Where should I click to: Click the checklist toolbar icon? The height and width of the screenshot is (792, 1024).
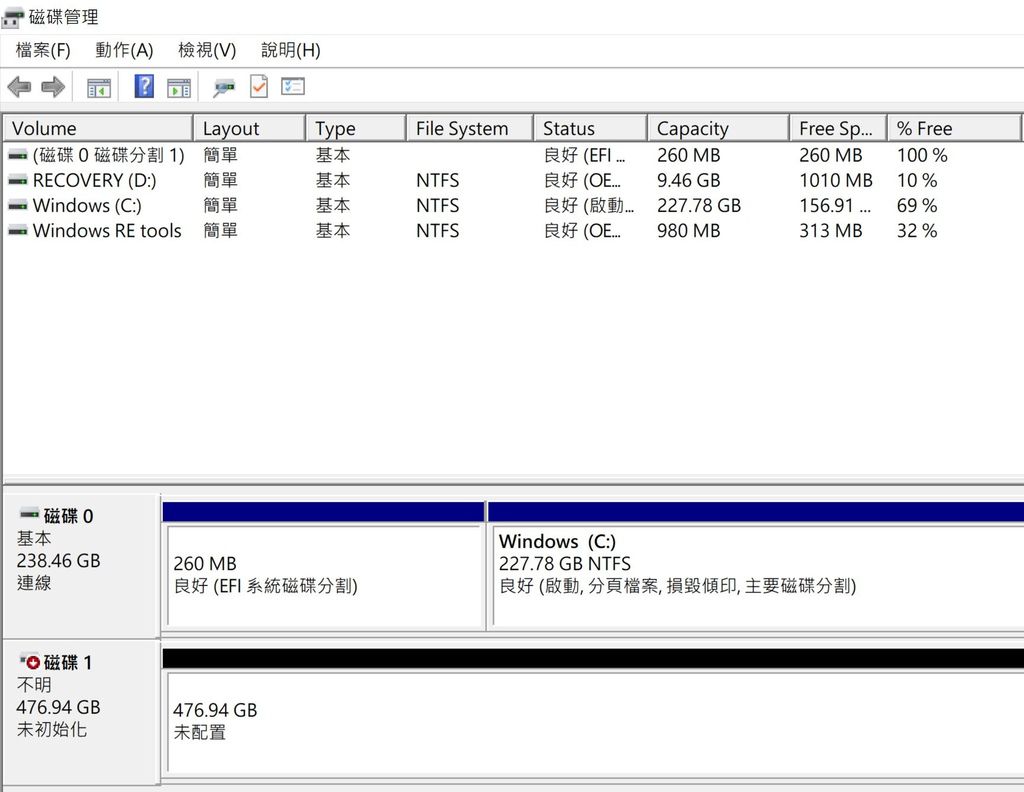291,86
